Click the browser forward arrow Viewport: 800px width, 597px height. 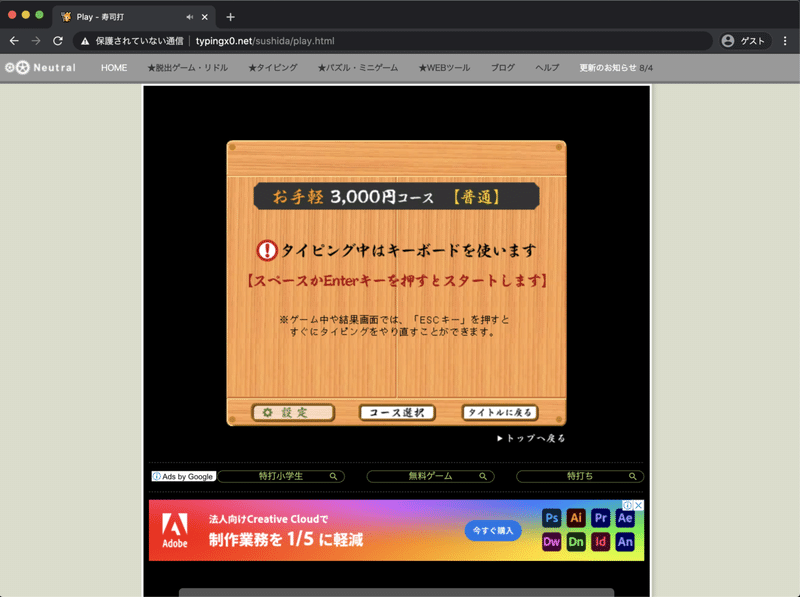pyautogui.click(x=36, y=41)
